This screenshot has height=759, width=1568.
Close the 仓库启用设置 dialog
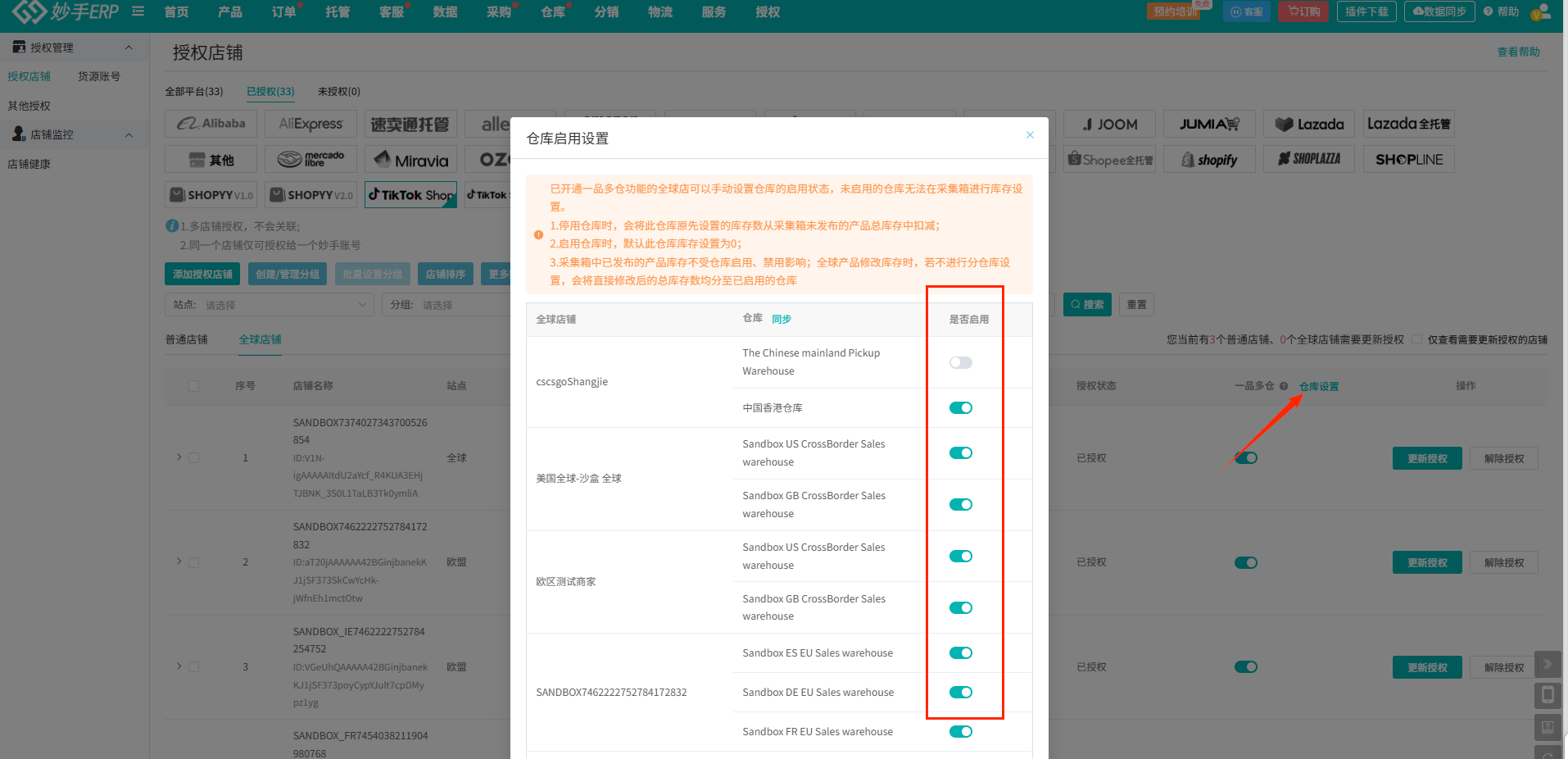tap(1030, 135)
